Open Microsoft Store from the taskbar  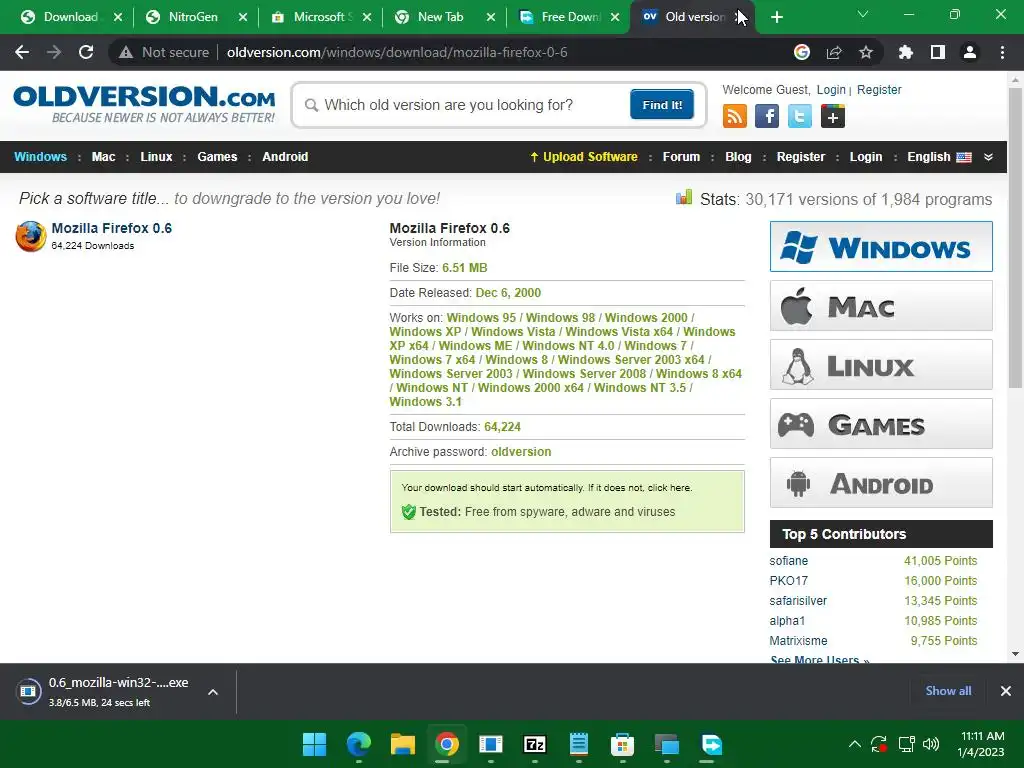pyautogui.click(x=622, y=744)
